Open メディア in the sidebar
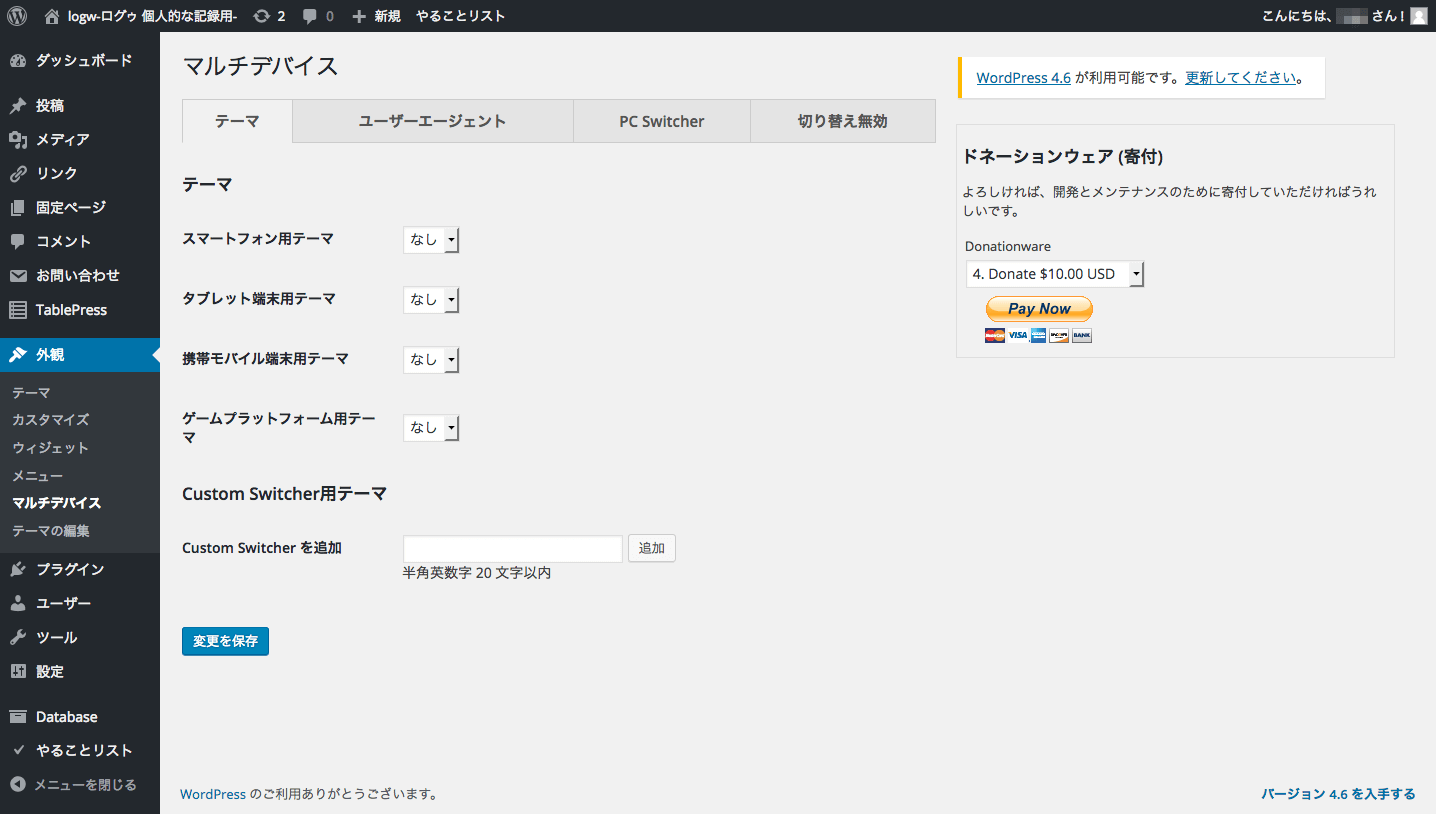This screenshot has height=814, width=1436. 62,140
